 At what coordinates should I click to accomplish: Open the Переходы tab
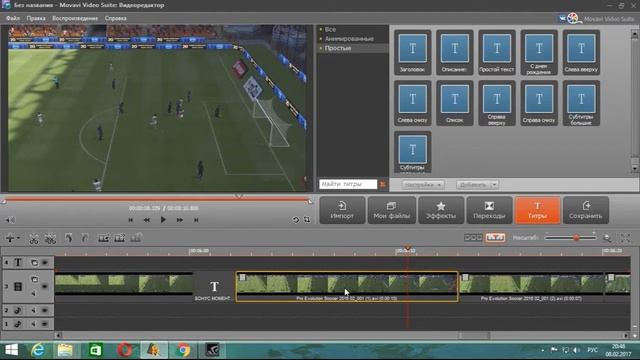489,210
